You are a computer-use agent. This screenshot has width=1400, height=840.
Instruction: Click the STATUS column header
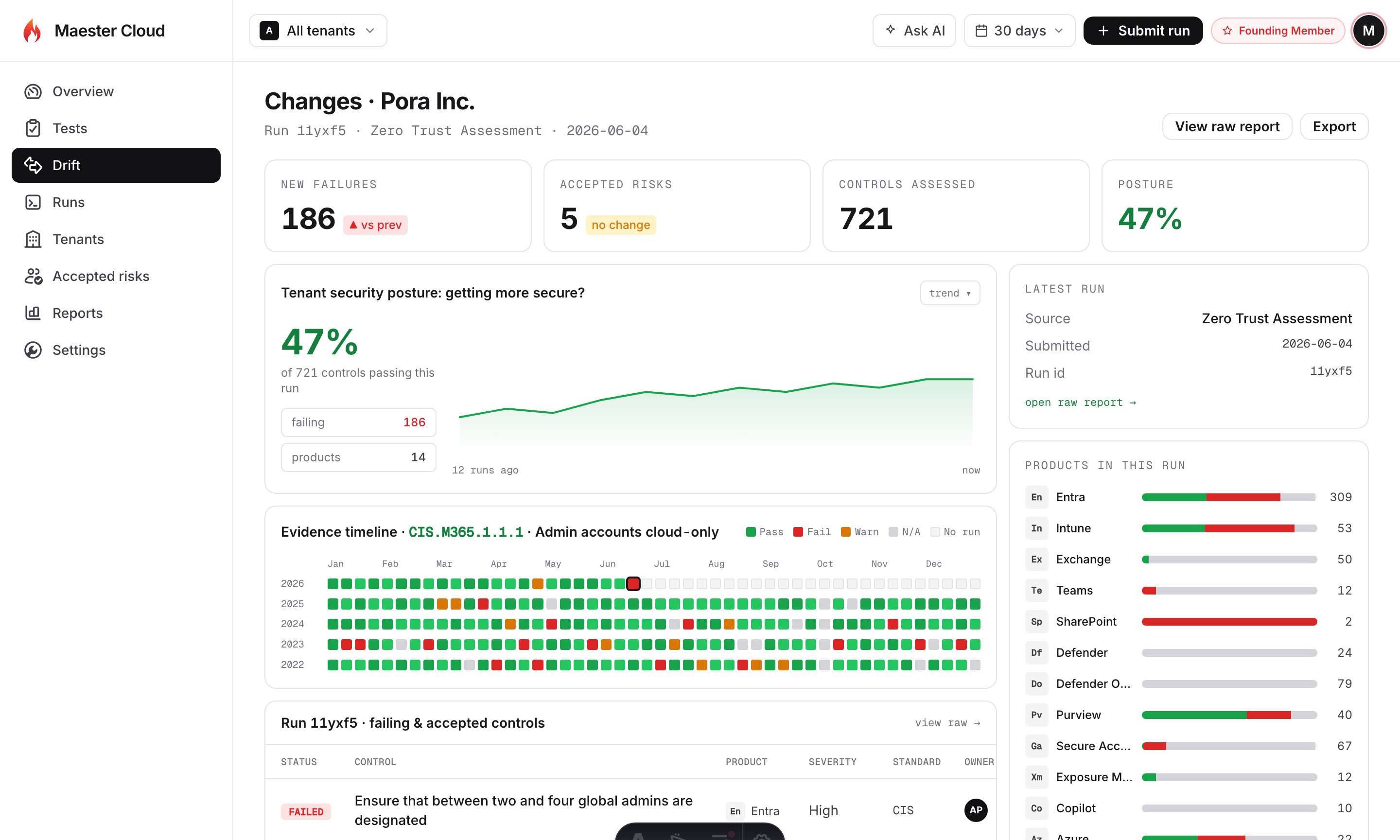coord(299,762)
